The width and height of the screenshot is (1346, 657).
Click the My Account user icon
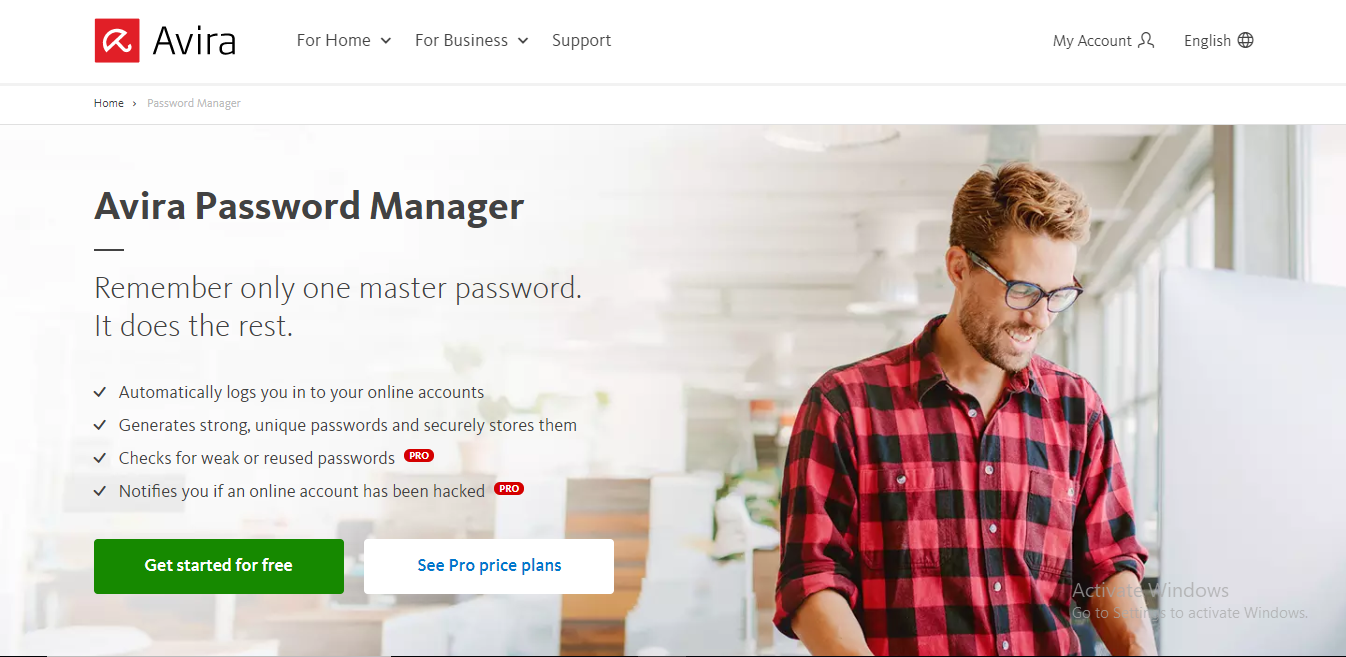coord(1146,40)
